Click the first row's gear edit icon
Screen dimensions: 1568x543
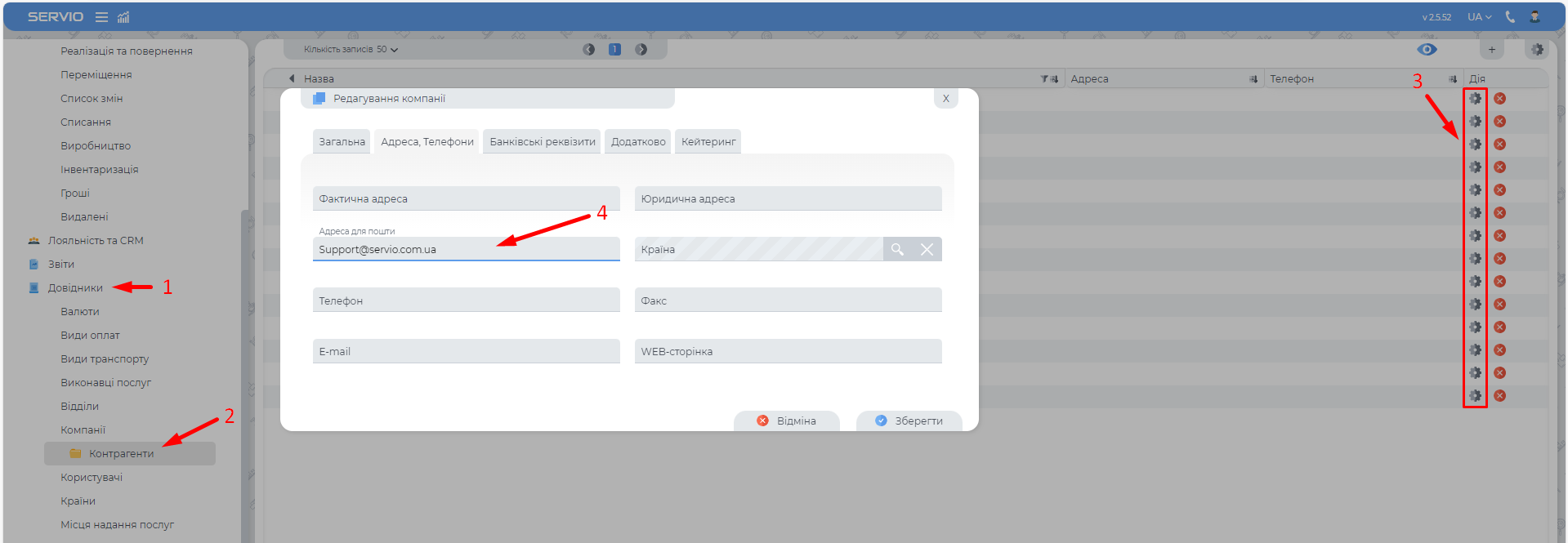pyautogui.click(x=1475, y=99)
